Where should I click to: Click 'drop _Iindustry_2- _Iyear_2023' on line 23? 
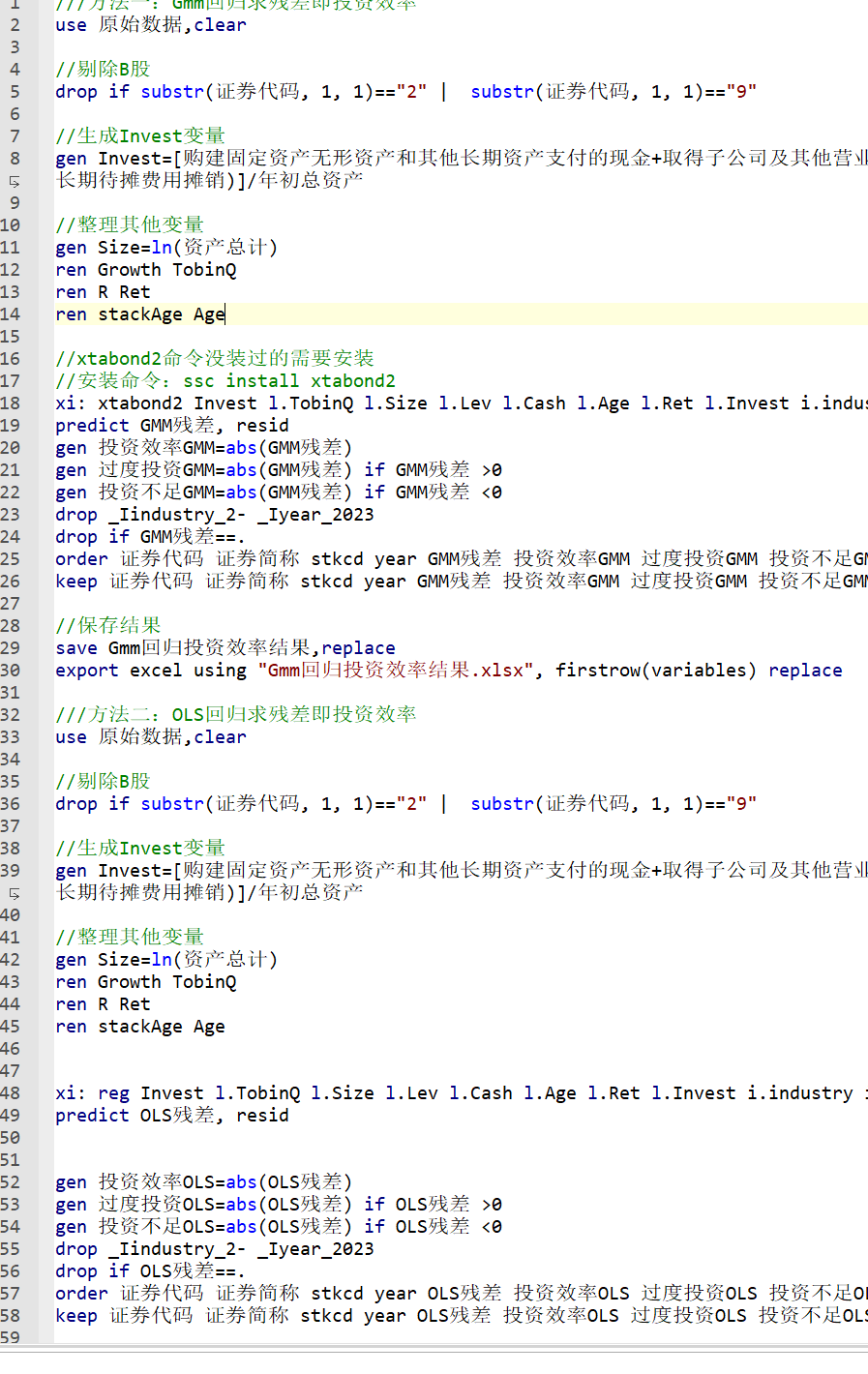pos(215,515)
